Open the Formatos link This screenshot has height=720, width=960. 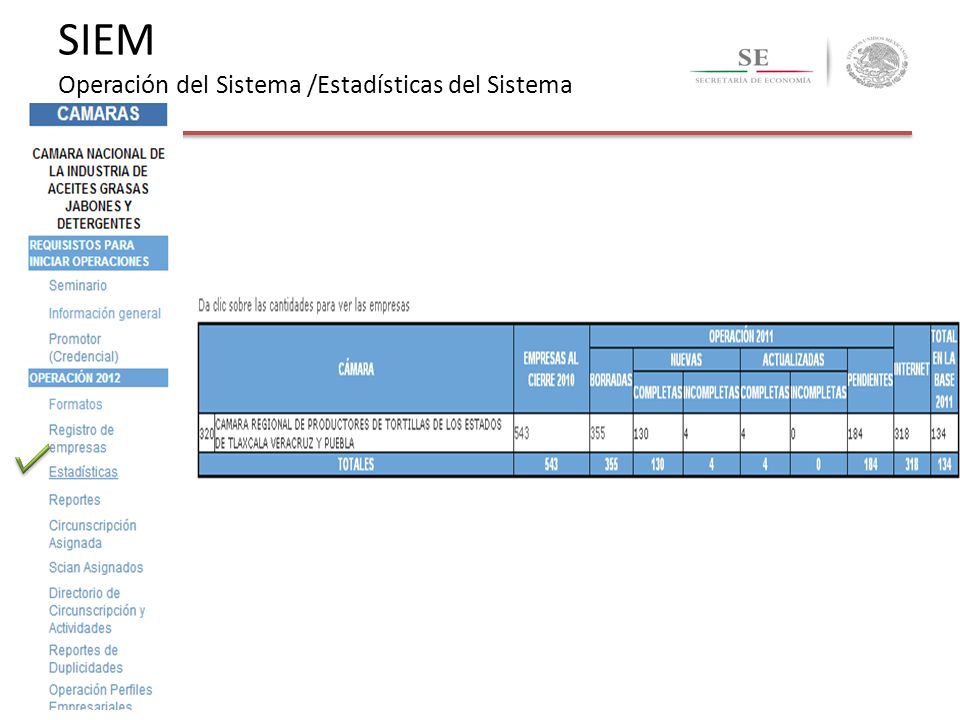pos(75,404)
